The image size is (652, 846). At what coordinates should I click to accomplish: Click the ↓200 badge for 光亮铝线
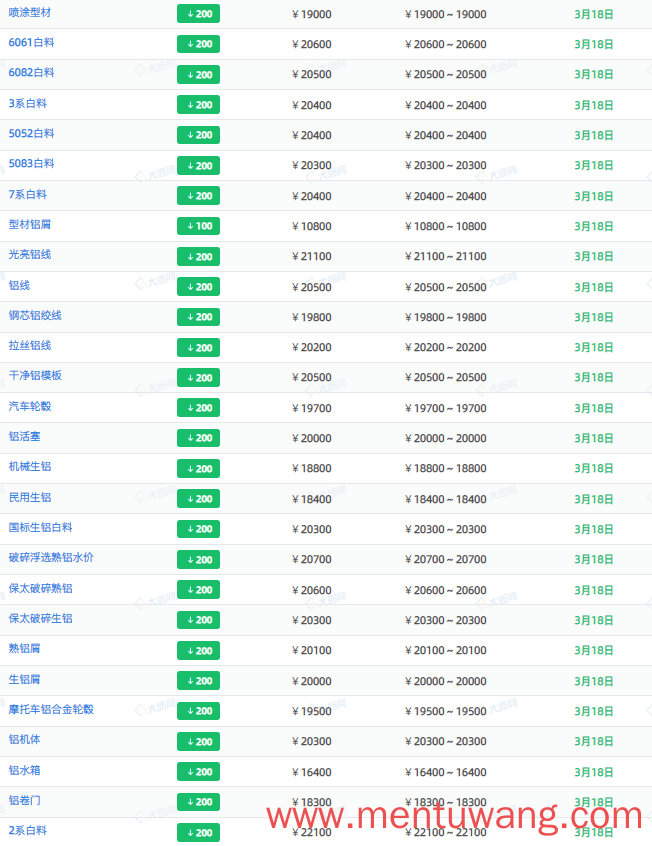click(198, 257)
